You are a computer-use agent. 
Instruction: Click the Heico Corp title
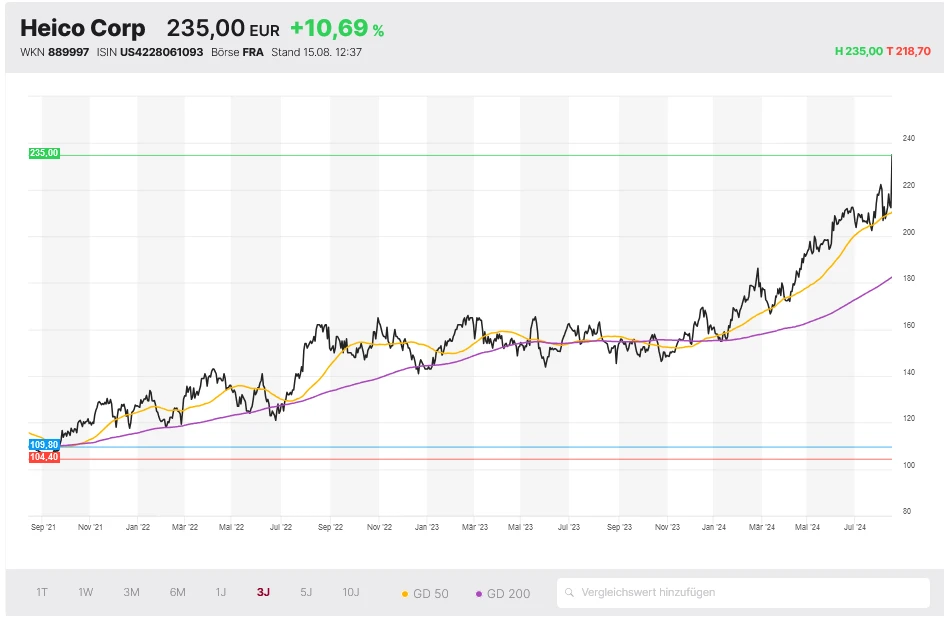[82, 29]
